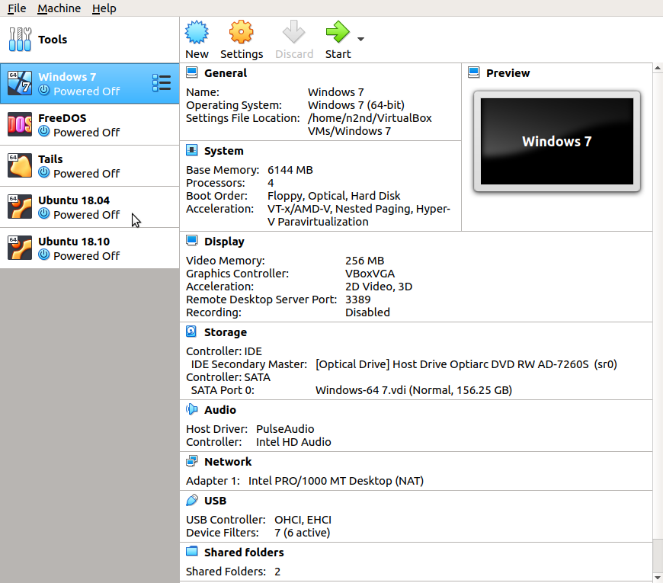663x583 pixels.
Task: Select the FreeDOS machine name
Action: (62, 118)
